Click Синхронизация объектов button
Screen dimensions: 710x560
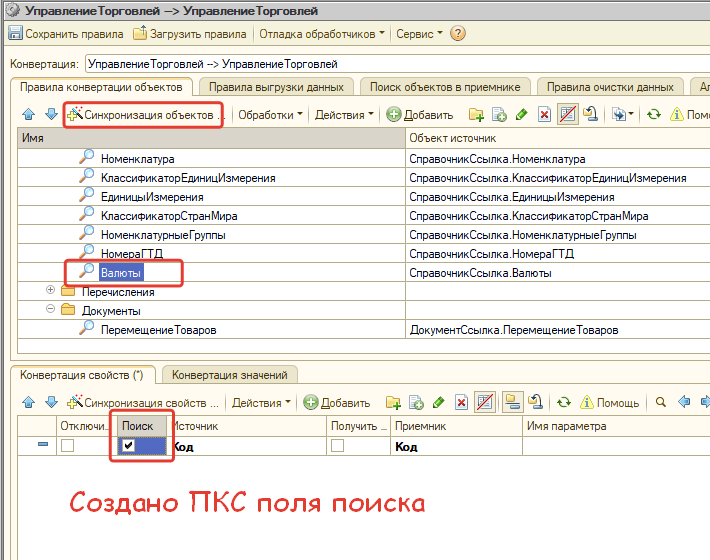144,115
